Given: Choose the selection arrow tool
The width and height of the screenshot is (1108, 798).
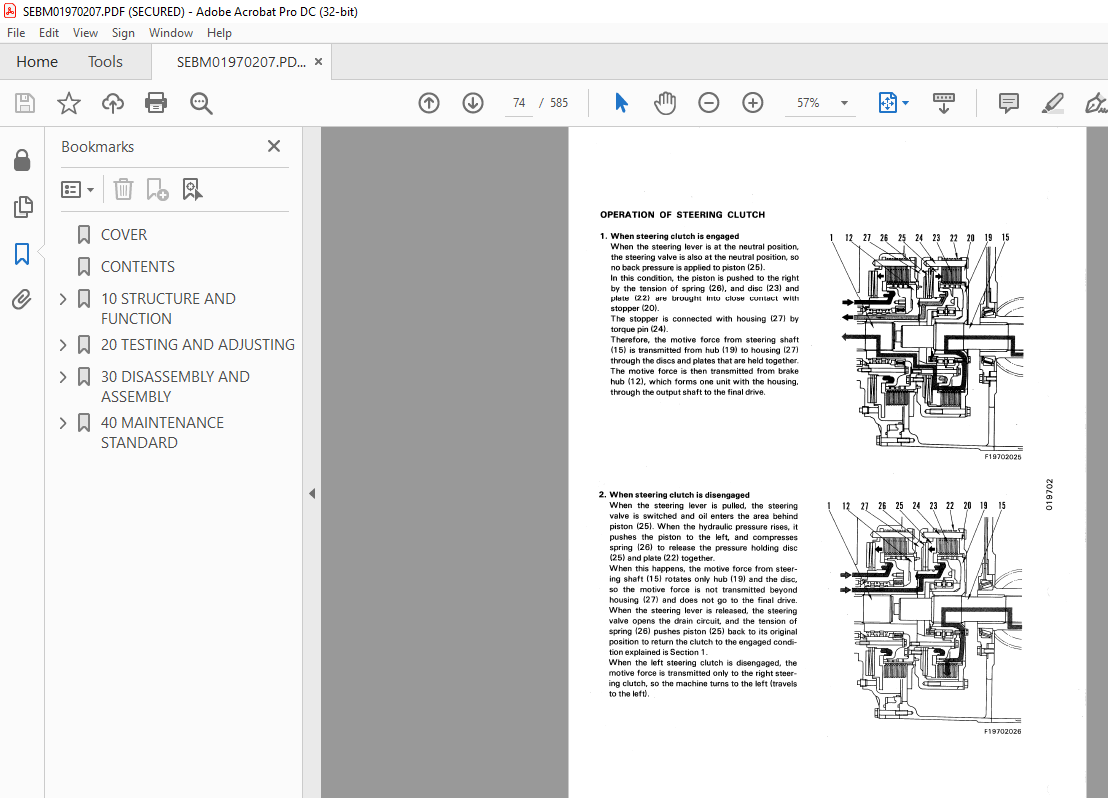Looking at the screenshot, I should 621,103.
